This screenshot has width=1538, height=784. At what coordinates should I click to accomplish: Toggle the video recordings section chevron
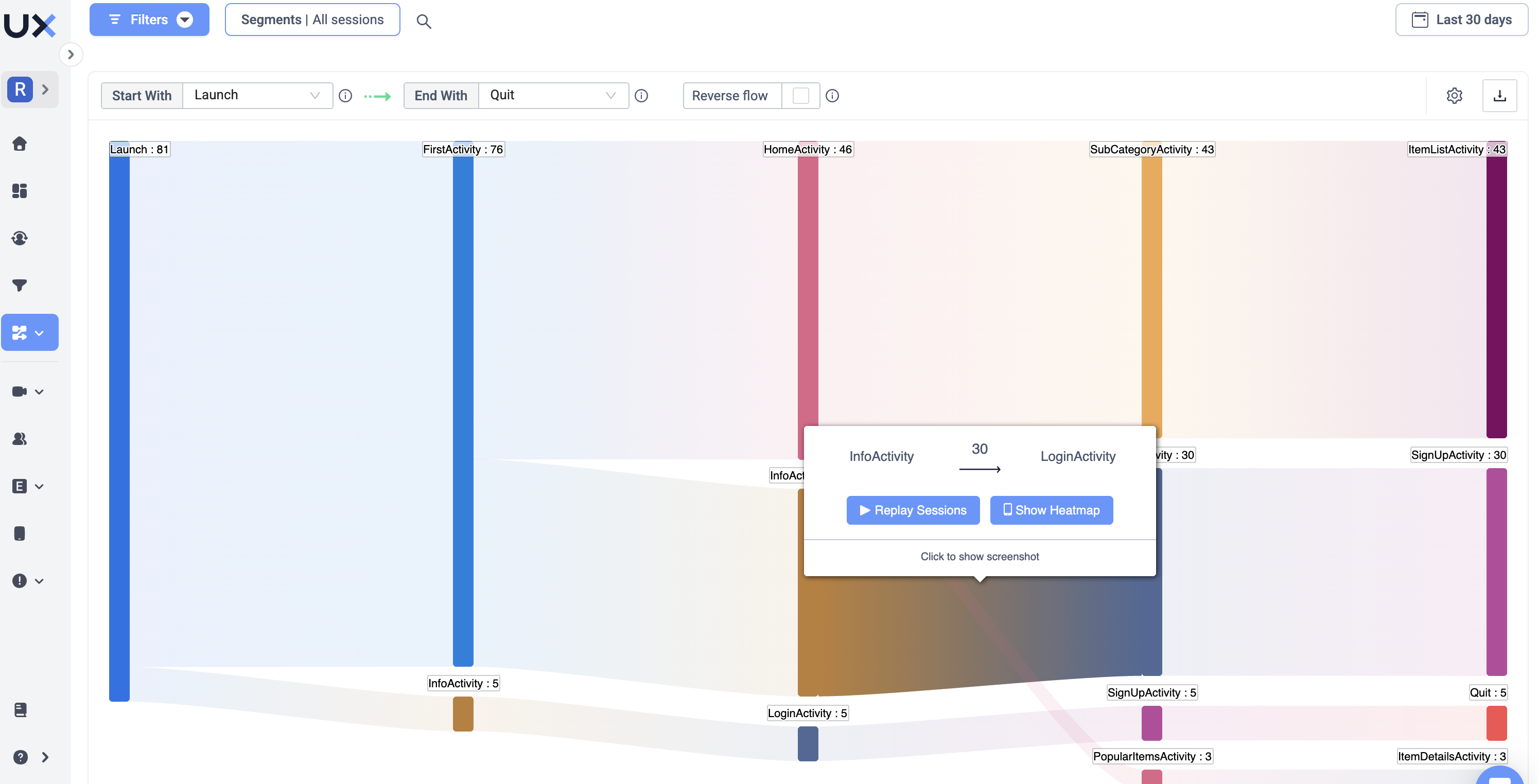[x=40, y=392]
